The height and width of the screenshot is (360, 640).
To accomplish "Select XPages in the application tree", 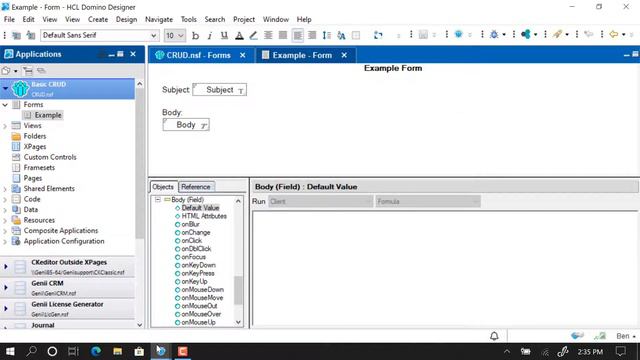I will 35,147.
